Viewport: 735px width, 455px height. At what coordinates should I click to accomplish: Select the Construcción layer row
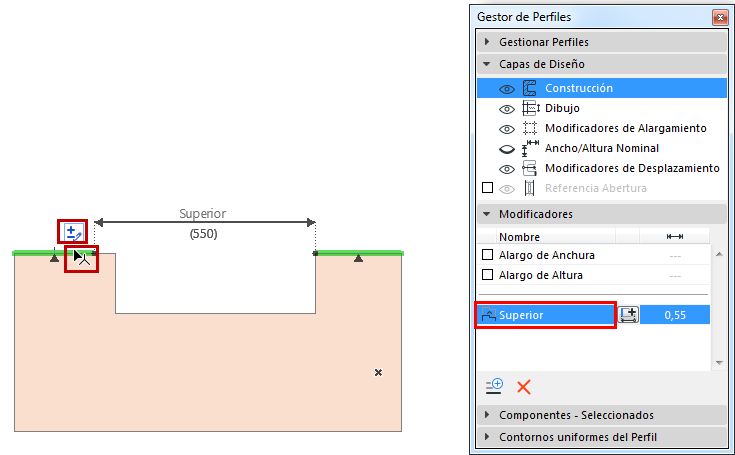(602, 88)
